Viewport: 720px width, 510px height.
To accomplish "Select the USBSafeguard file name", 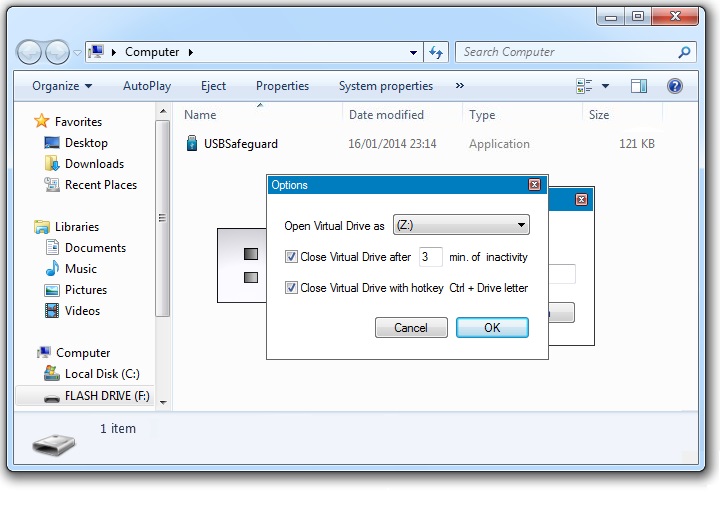I will [241, 144].
